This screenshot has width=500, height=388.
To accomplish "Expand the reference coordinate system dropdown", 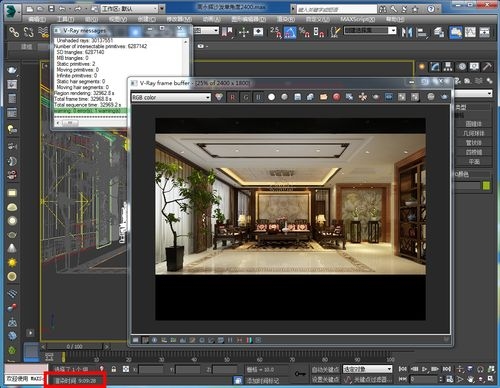I will 206,31.
